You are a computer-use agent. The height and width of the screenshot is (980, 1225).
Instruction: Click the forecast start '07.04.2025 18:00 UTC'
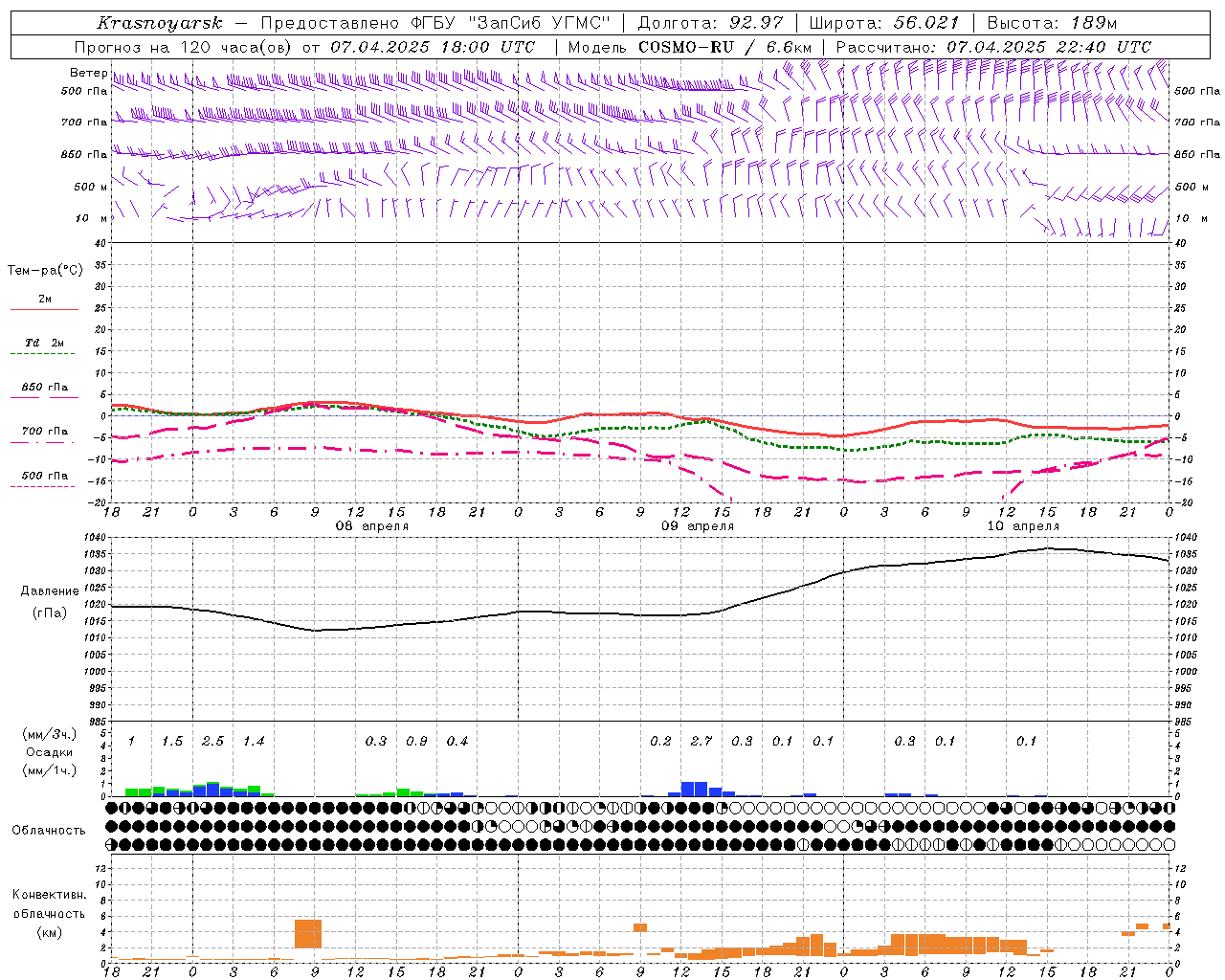tap(433, 47)
